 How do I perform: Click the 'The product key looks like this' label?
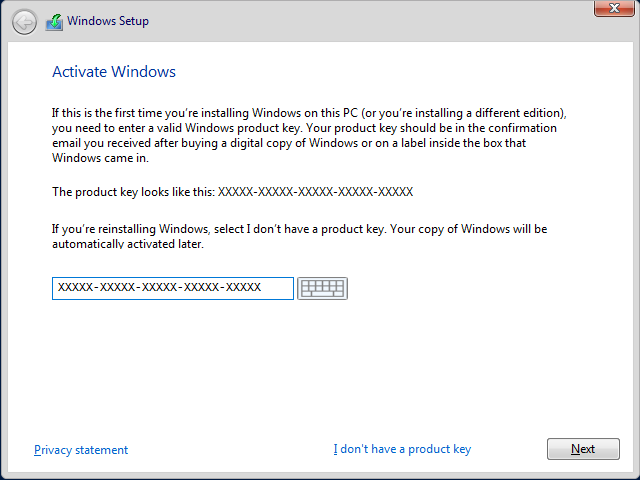click(133, 192)
